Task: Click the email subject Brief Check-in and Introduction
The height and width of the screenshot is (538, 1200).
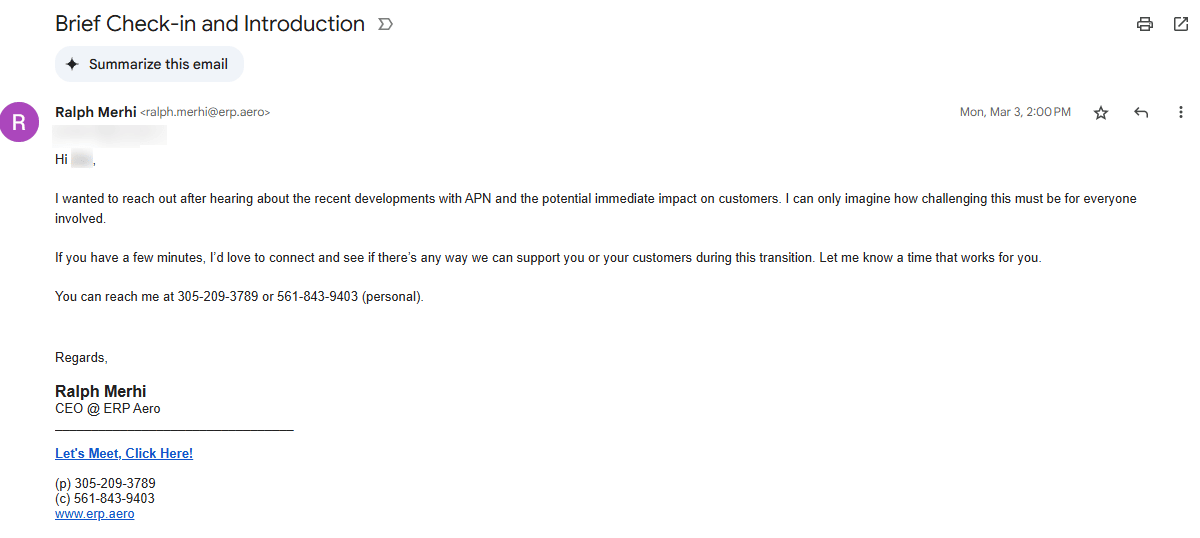Action: point(210,24)
